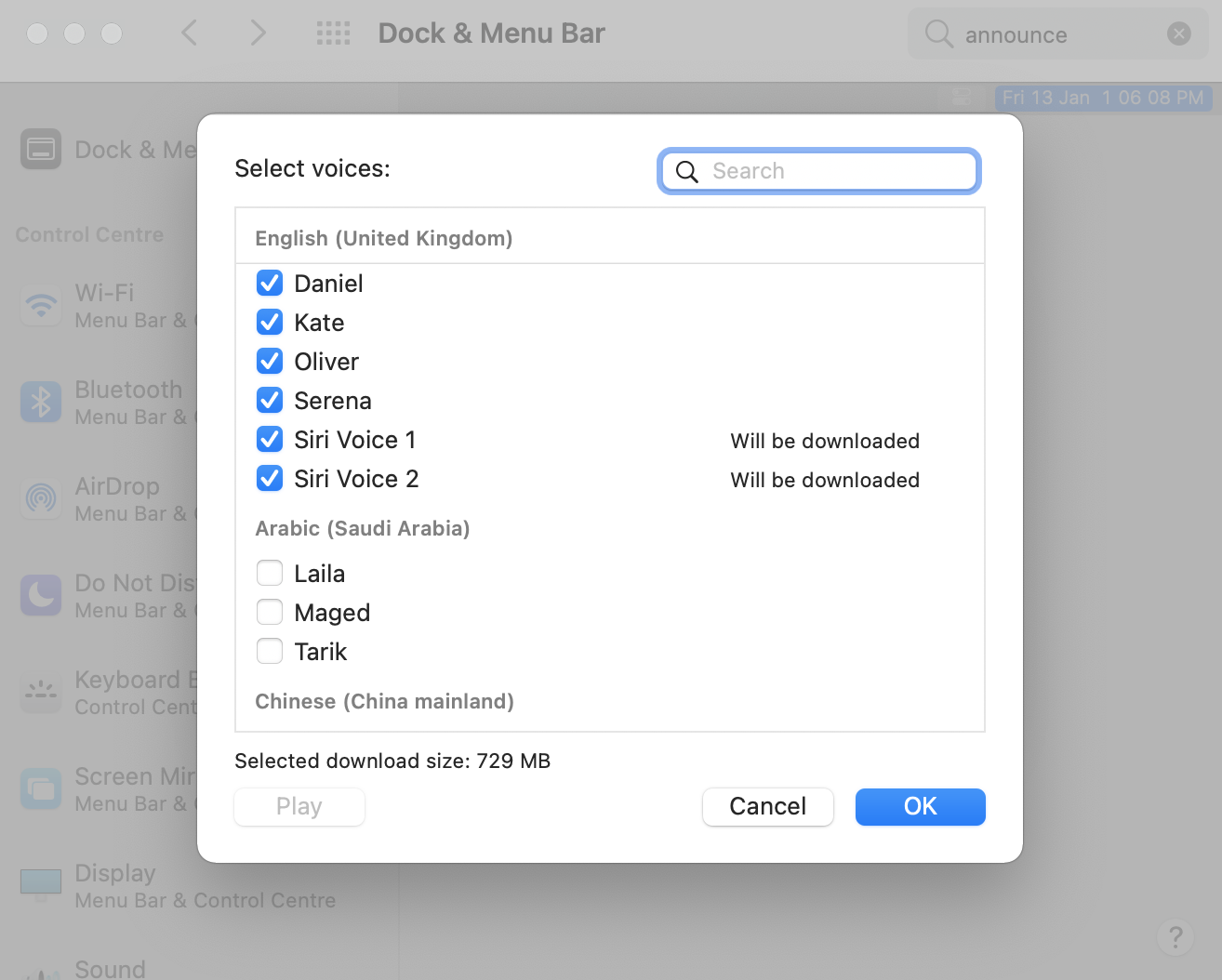The image size is (1222, 980).
Task: Click the 'Arabic (Saudi Arabia)' group header
Action: (363, 528)
